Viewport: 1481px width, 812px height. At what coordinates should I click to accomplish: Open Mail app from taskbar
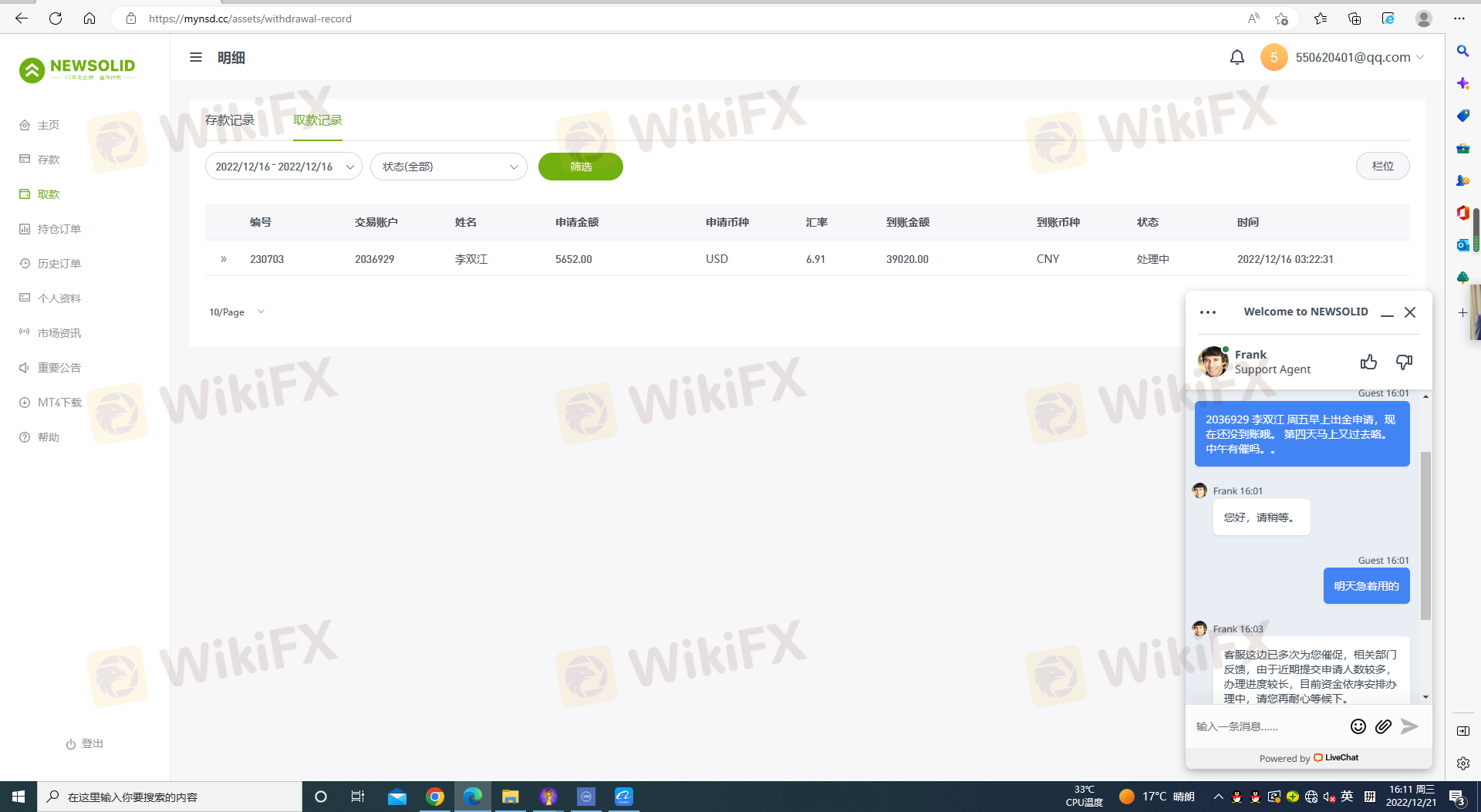point(397,797)
